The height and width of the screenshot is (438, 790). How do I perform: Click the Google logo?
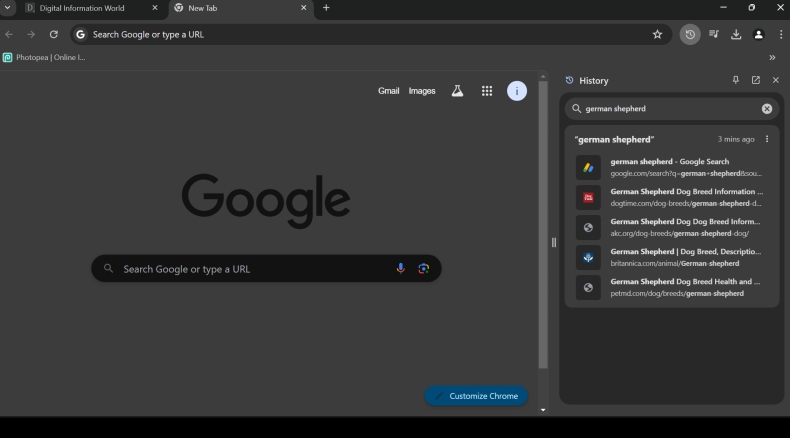click(x=266, y=201)
